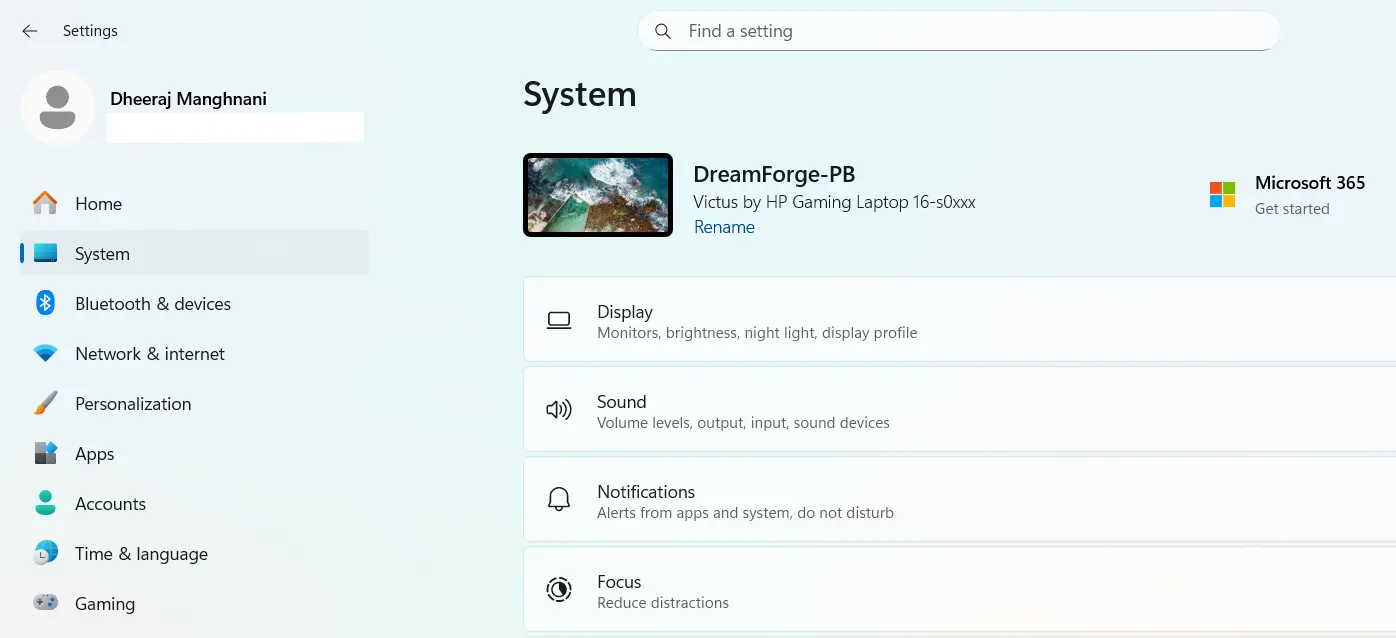The height and width of the screenshot is (638, 1396).
Task: Open Microsoft 365 Get started
Action: [x=1292, y=208]
